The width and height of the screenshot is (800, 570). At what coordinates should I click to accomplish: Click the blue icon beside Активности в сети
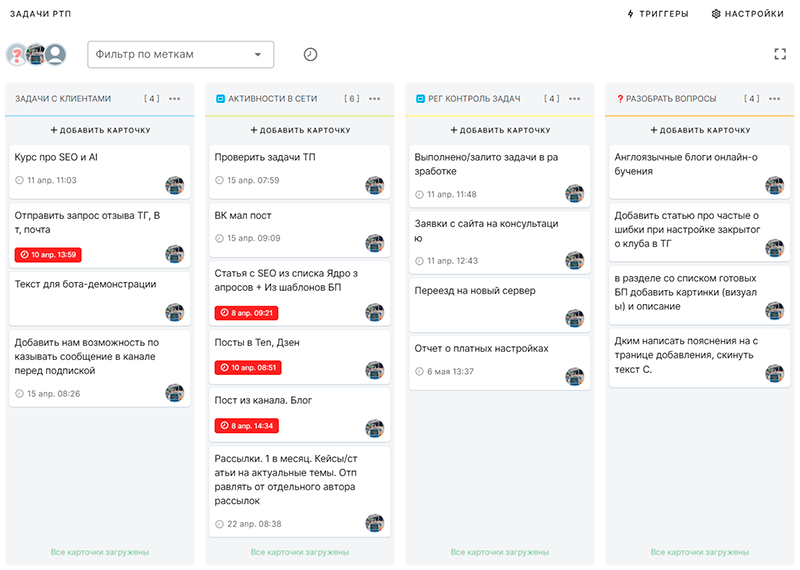[220, 99]
